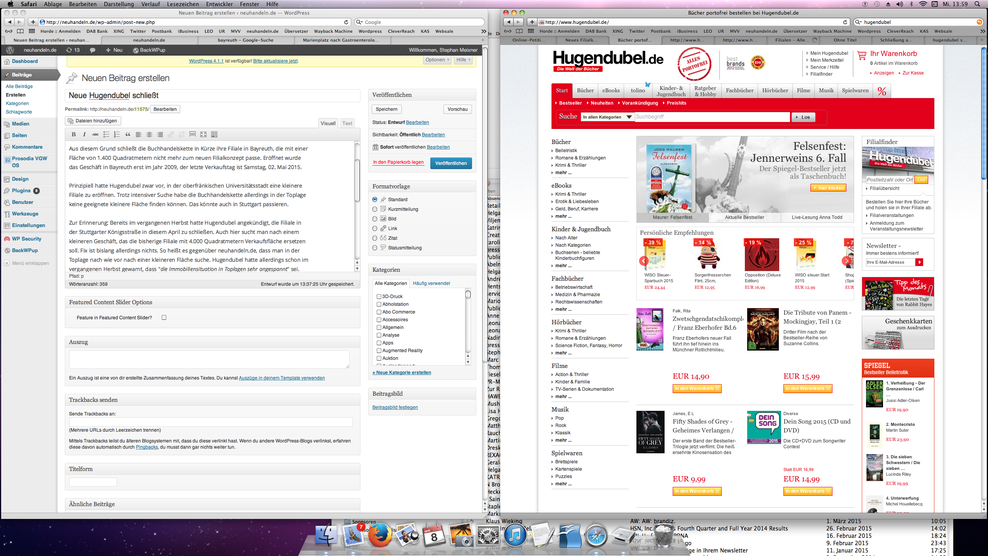
Task: Open comments bubble in WordPress admin bar
Action: tap(93, 50)
